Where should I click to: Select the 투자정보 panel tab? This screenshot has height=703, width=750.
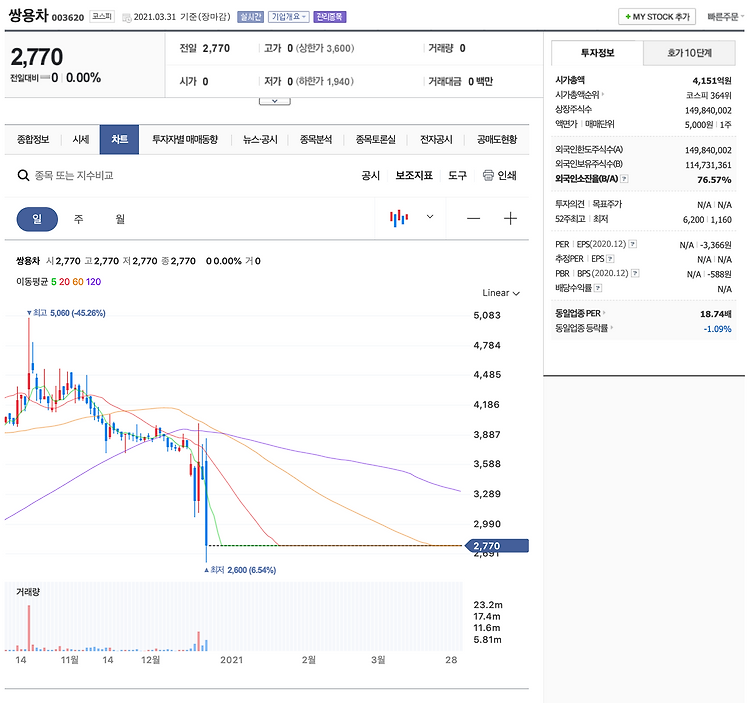(x=597, y=53)
